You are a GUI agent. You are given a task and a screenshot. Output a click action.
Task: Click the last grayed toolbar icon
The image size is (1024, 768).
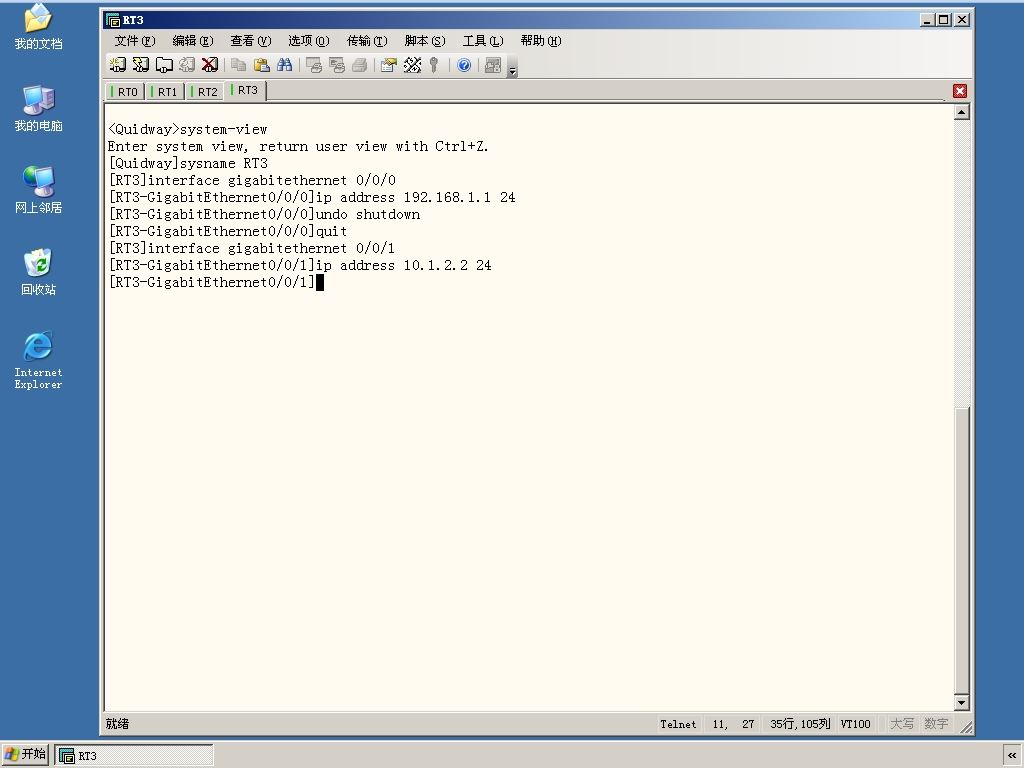tap(493, 65)
